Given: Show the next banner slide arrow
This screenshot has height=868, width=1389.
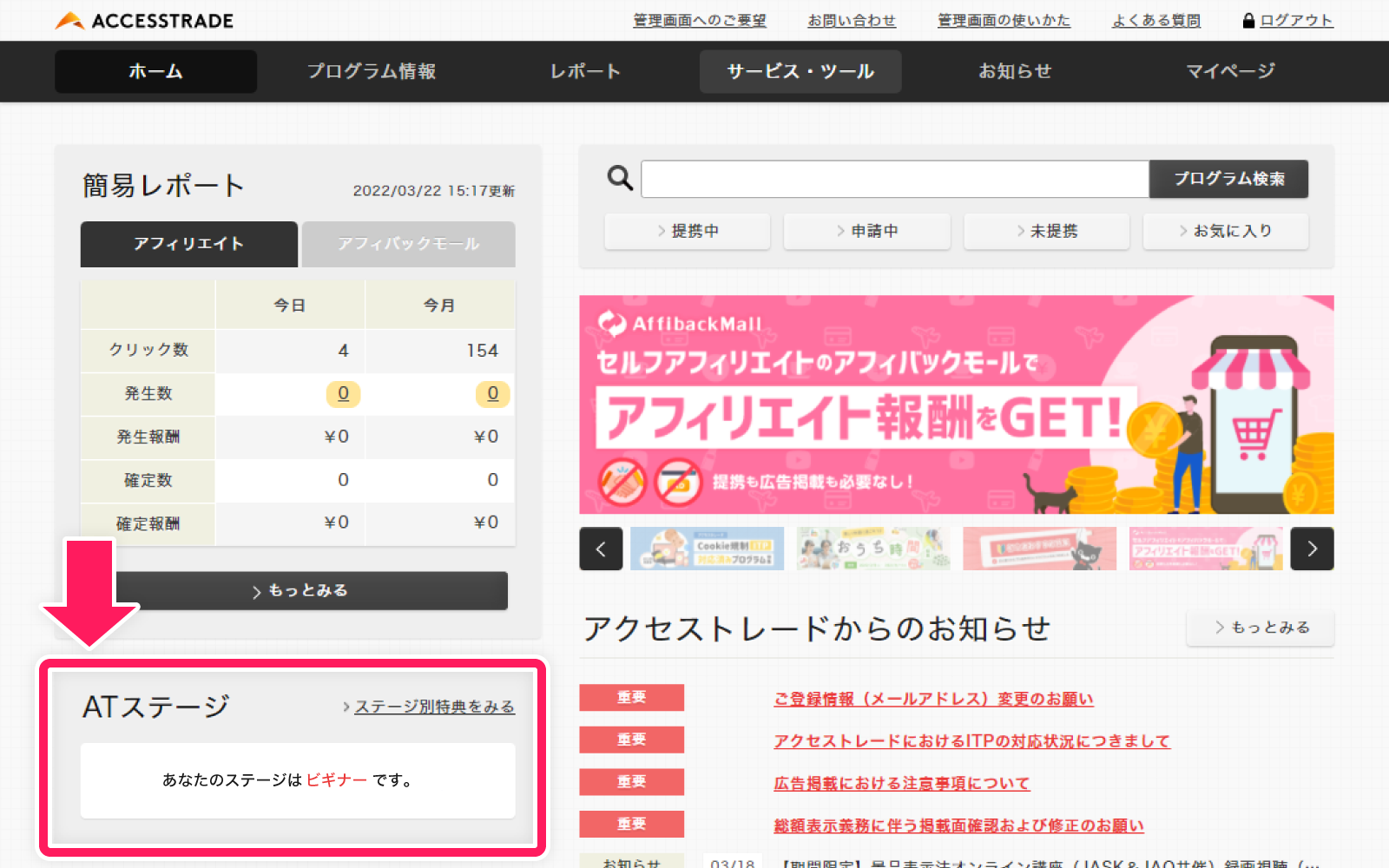Looking at the screenshot, I should [1312, 549].
